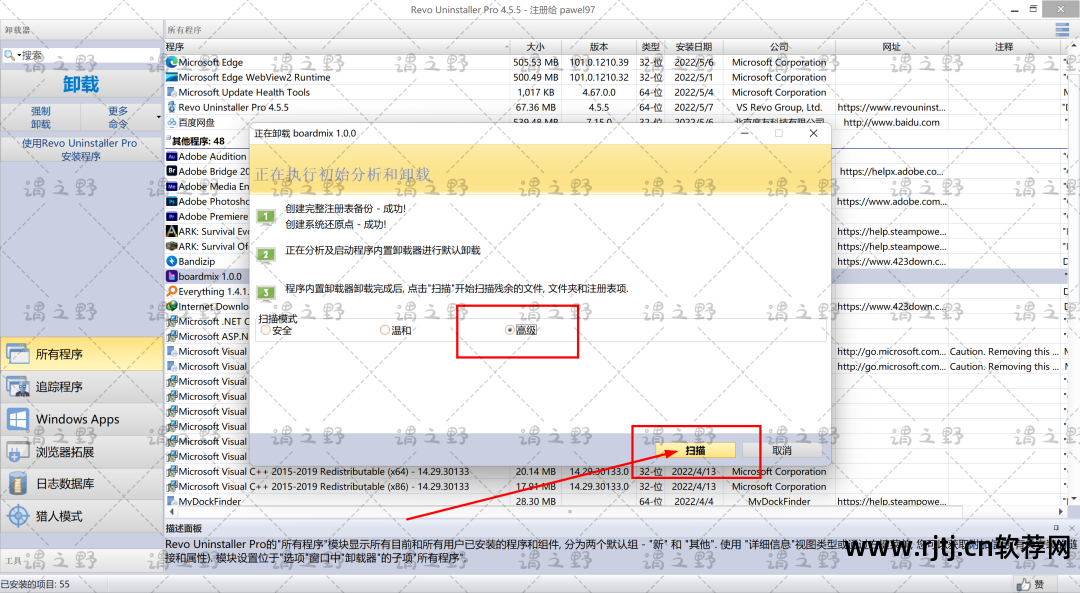The image size is (1080, 593).
Task: Open the view menu icon top right
Action: point(1062,30)
